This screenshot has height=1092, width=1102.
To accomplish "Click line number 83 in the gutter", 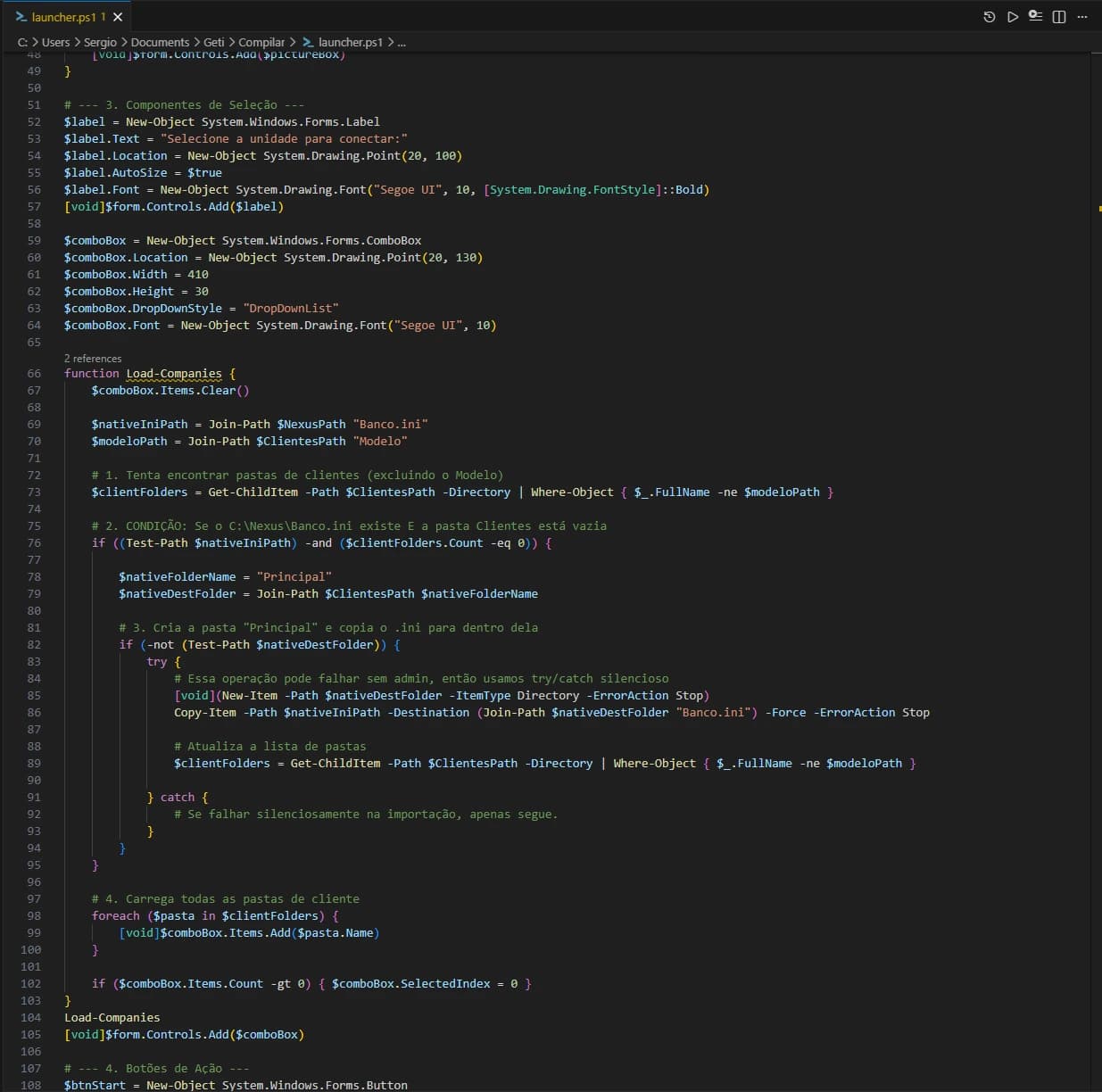I will (34, 661).
